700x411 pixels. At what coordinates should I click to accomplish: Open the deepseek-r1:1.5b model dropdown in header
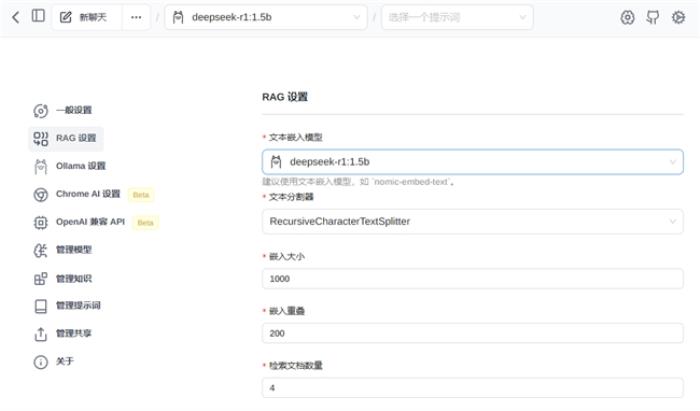click(x=266, y=17)
